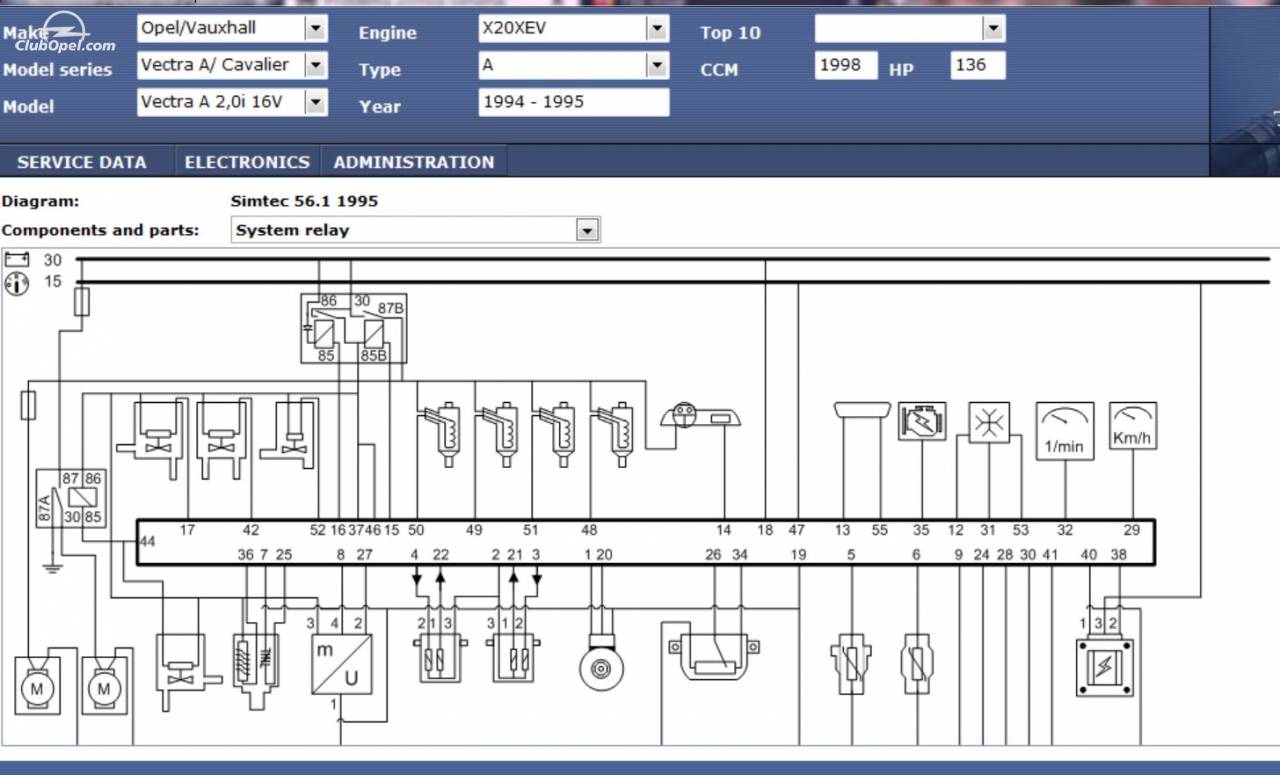The height and width of the screenshot is (775, 1280).
Task: Open the Make dropdown showing Opel/Vauxhall
Action: coord(232,28)
